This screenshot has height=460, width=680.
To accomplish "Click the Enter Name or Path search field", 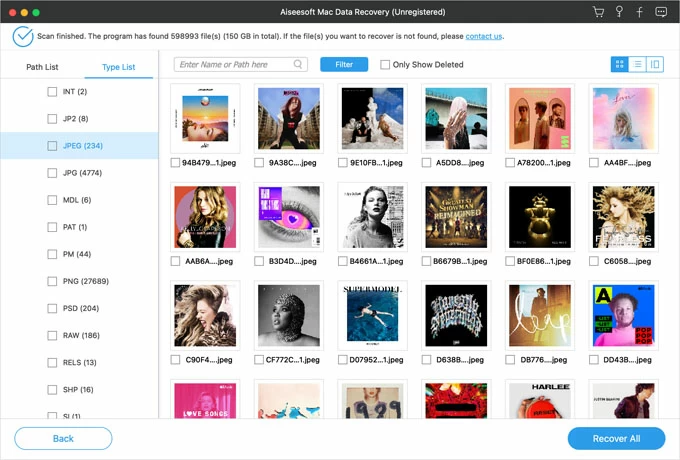I will click(235, 64).
